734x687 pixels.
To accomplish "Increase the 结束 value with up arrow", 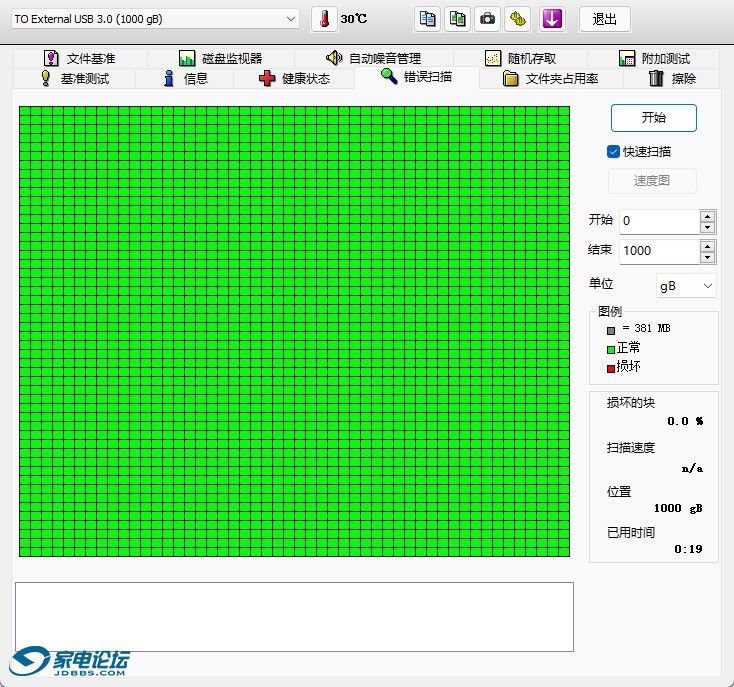I will 707,246.
